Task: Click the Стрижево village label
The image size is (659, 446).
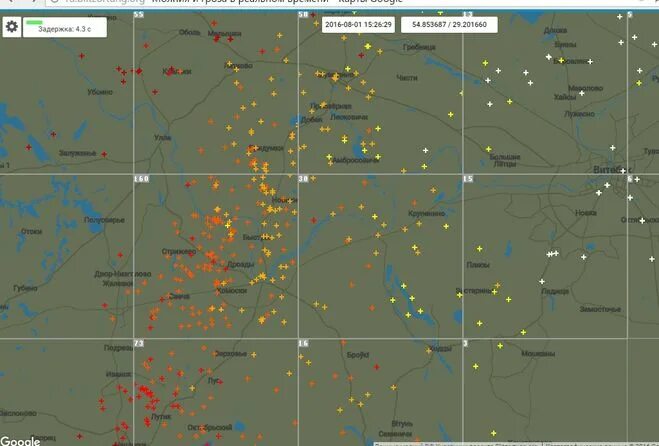Action: tap(179, 251)
